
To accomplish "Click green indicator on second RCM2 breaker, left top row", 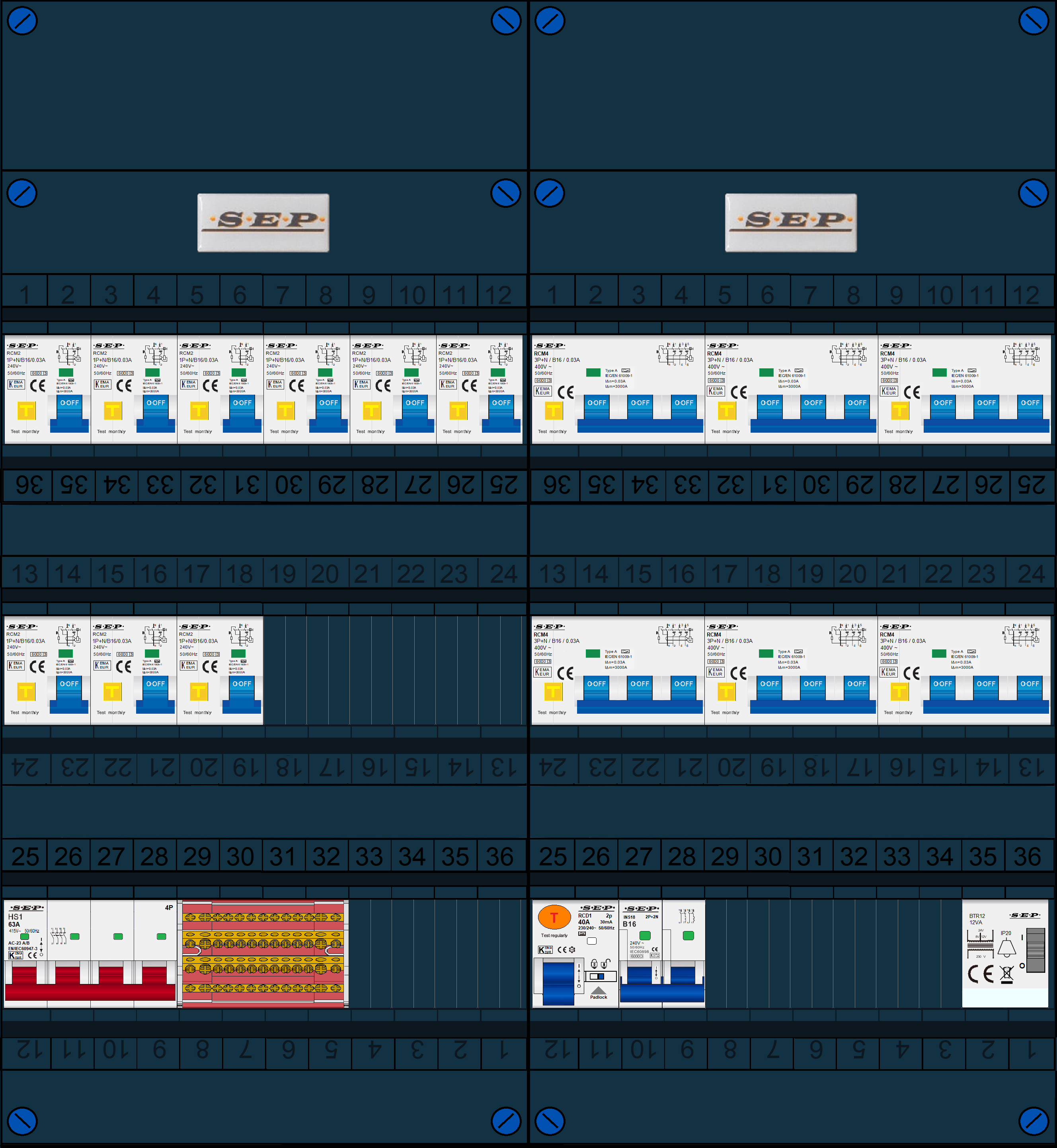I will click(x=153, y=372).
